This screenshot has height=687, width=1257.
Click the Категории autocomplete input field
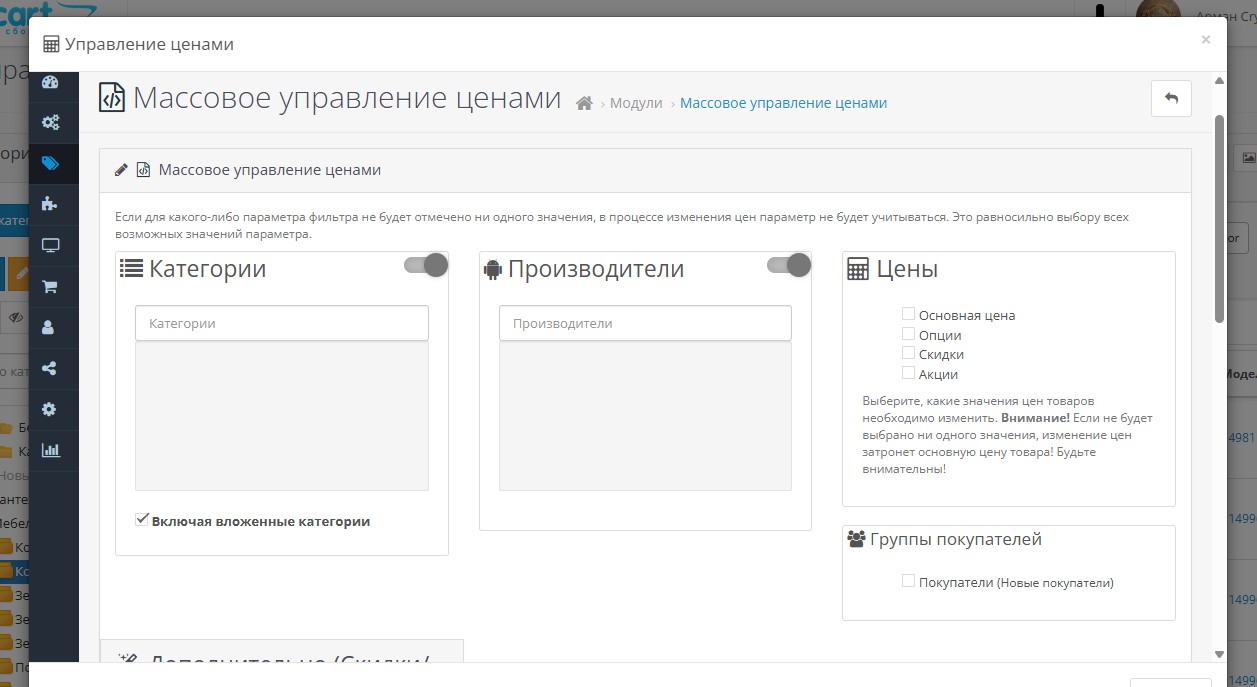(x=282, y=323)
